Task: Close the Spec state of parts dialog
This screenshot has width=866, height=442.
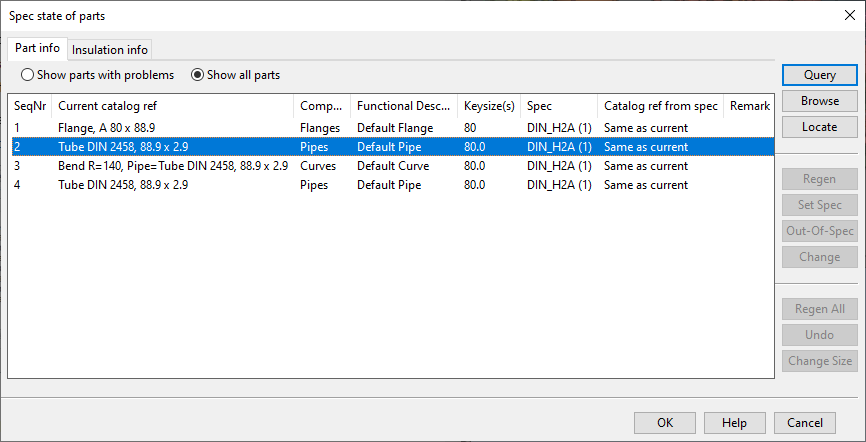Action: pyautogui.click(x=849, y=15)
